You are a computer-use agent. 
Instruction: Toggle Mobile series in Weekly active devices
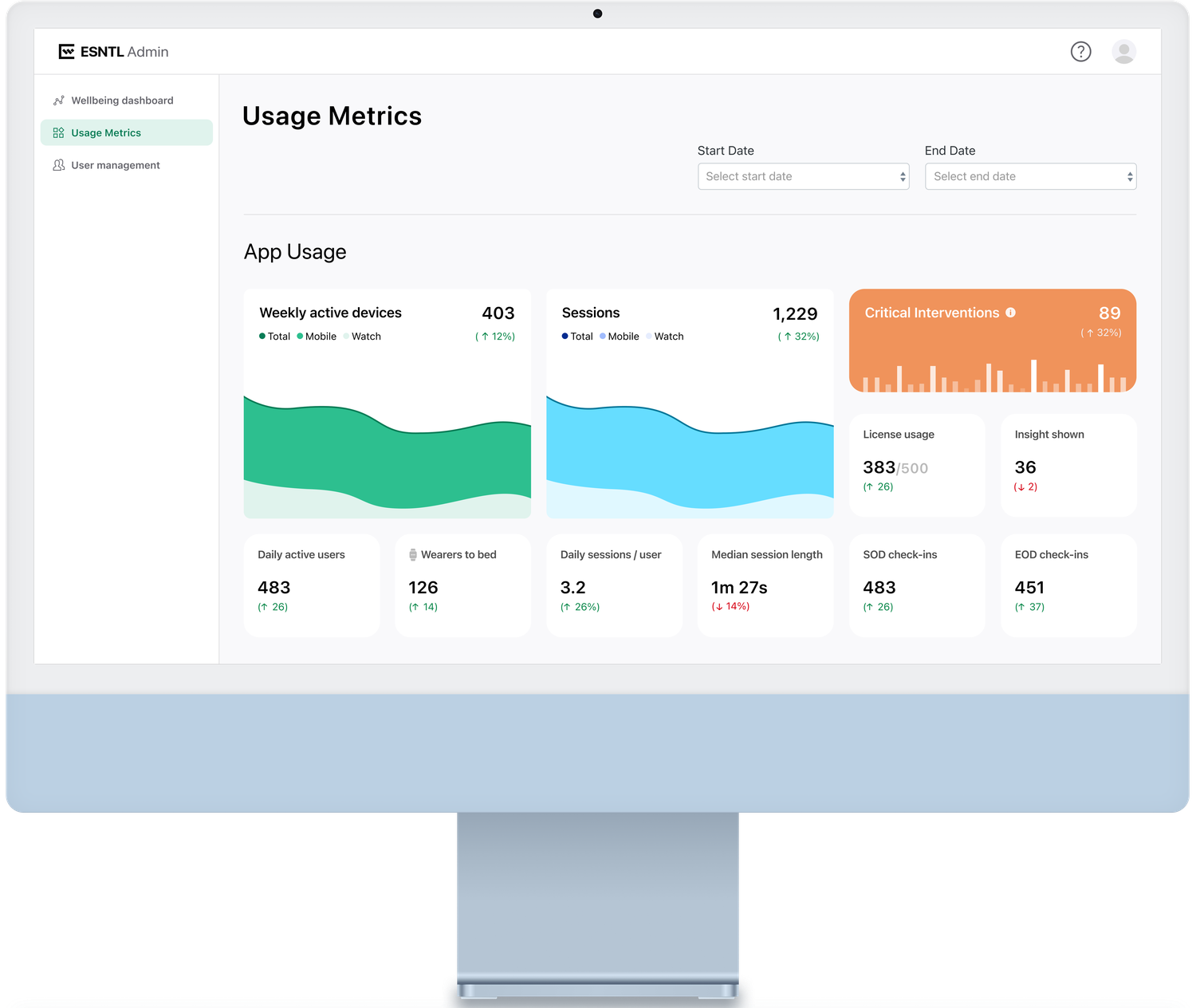(317, 337)
